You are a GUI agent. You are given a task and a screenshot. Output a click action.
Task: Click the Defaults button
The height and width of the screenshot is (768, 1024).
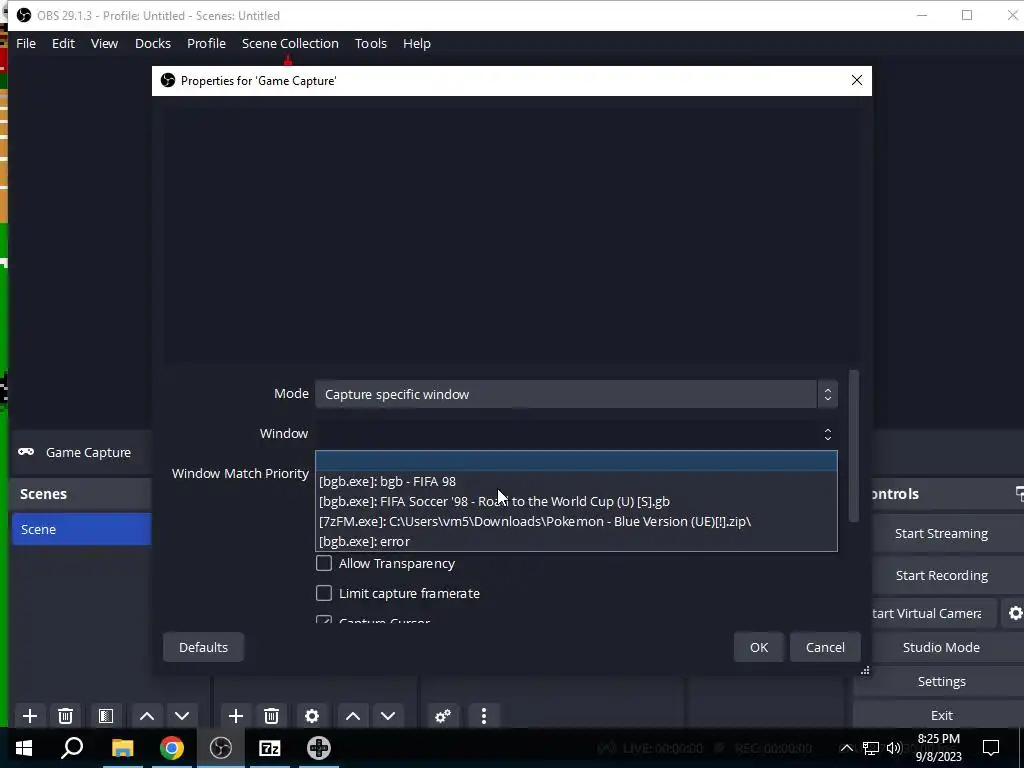click(203, 647)
